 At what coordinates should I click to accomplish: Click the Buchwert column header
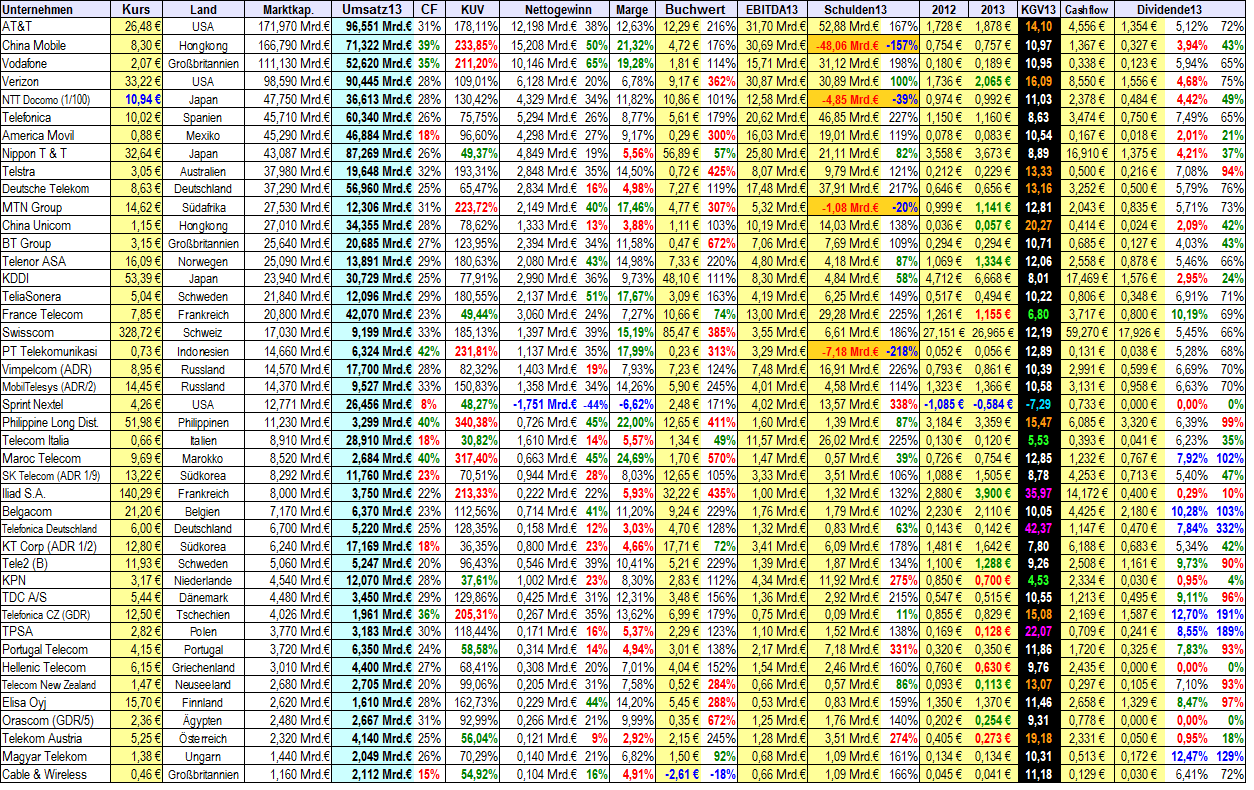(696, 9)
